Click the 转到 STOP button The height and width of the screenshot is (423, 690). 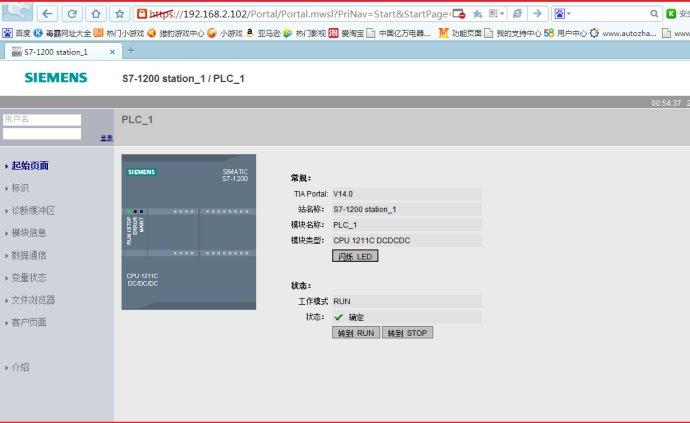coord(407,333)
